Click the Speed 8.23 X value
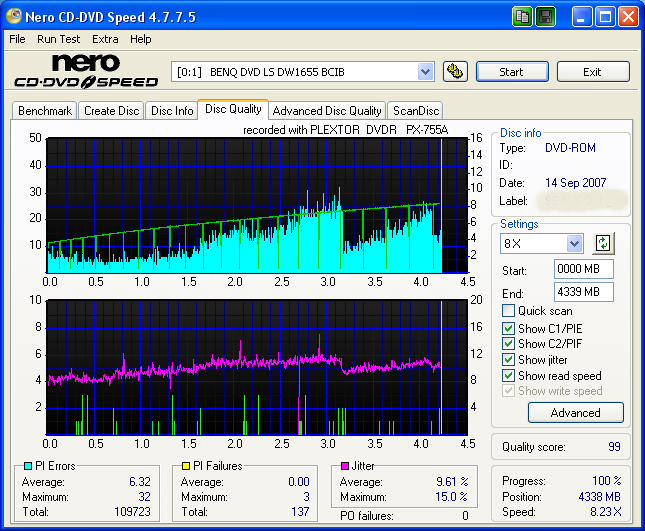Screen dimensions: 645x531 [606, 512]
